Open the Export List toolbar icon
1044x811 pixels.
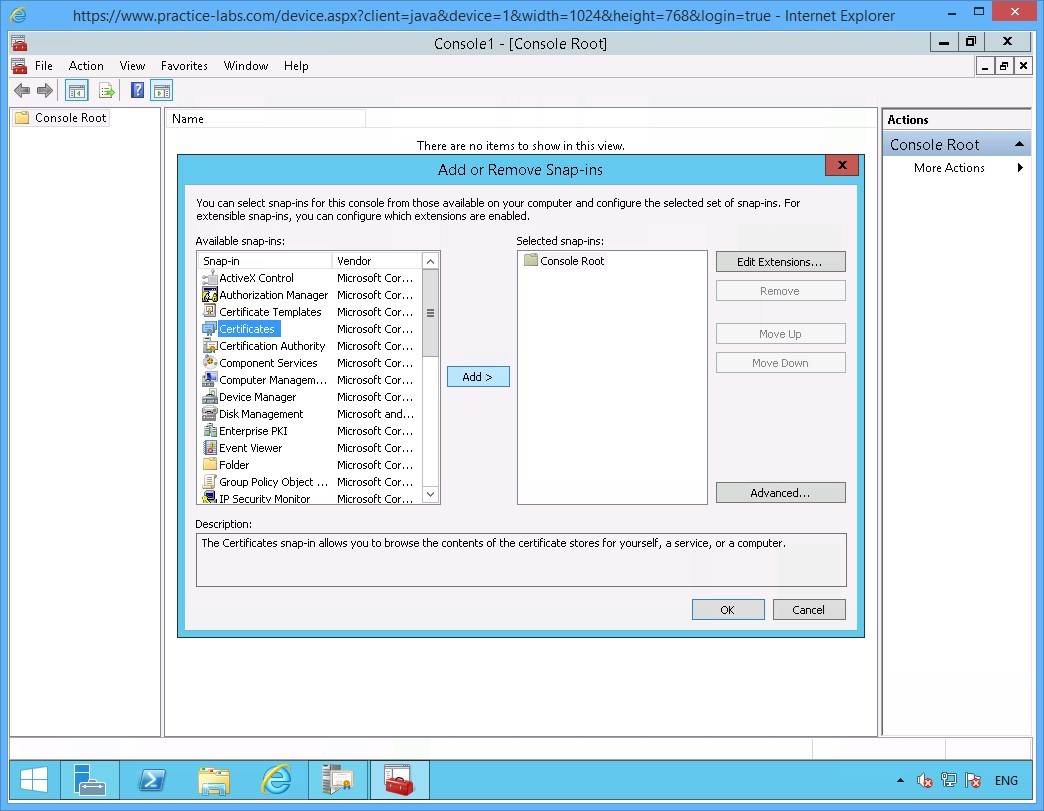pos(107,90)
